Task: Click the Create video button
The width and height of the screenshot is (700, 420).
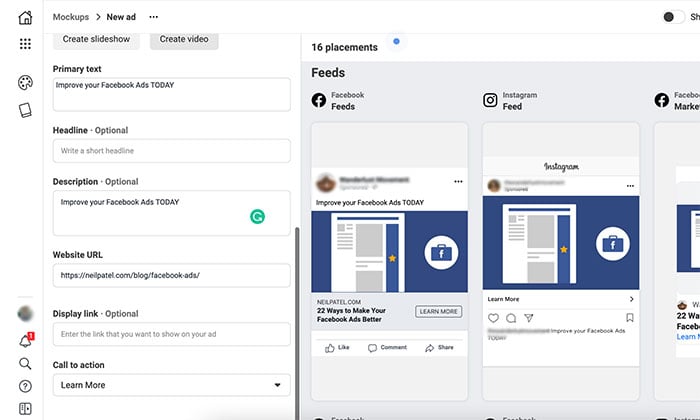Action: [x=184, y=39]
